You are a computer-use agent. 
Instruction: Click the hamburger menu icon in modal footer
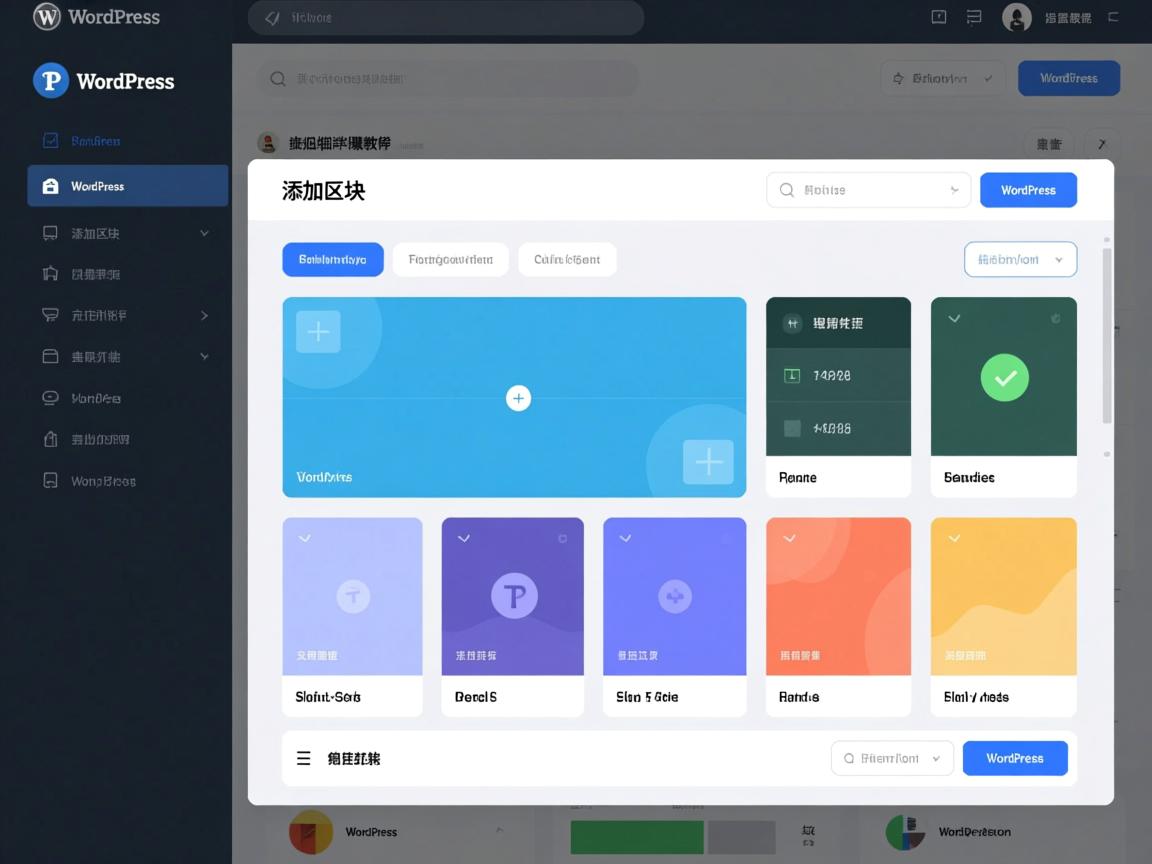pyautogui.click(x=303, y=758)
